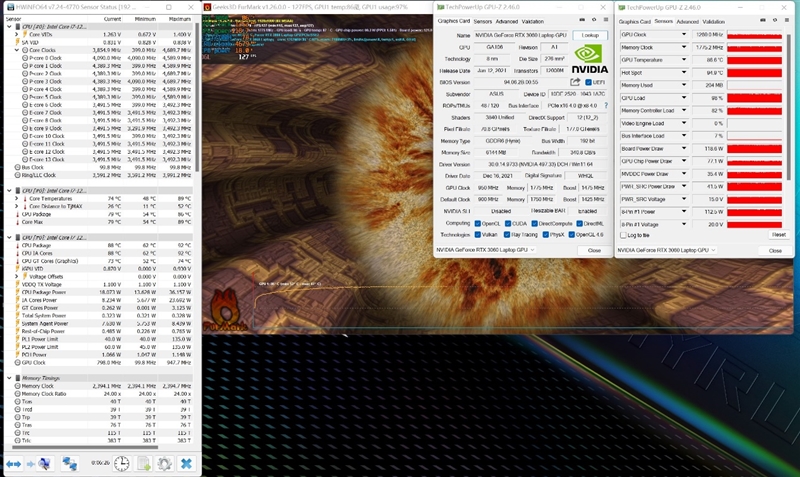The image size is (800, 477).
Task: Expand the Voltage Offsets tree node
Action: point(16,277)
